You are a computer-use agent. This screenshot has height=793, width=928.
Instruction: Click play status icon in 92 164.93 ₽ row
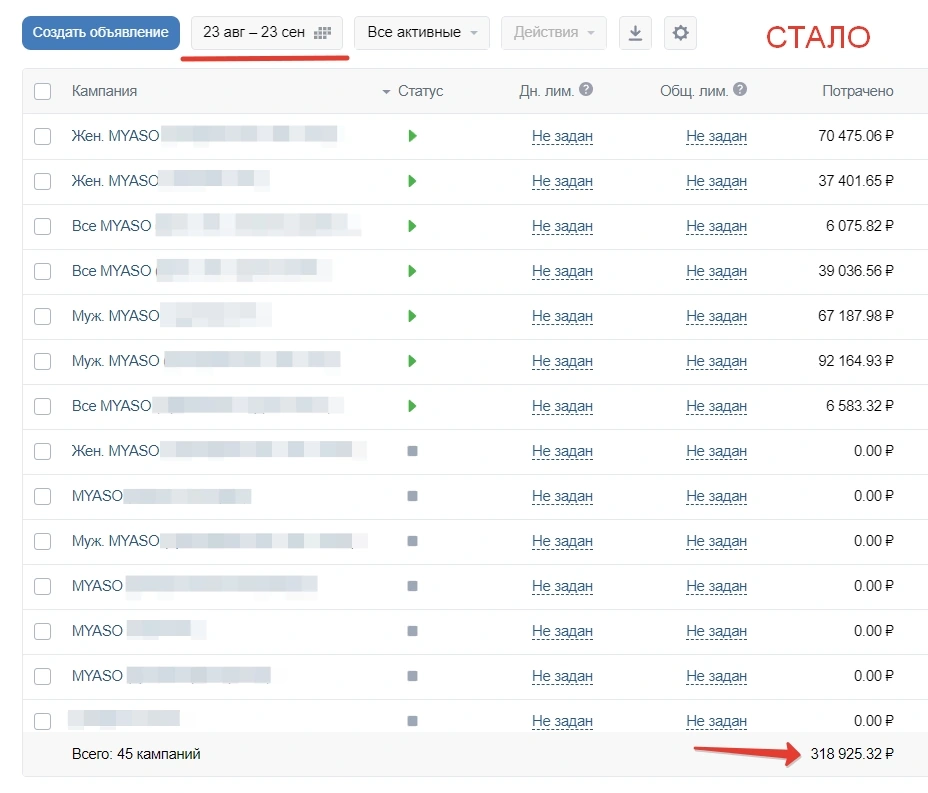[413, 361]
